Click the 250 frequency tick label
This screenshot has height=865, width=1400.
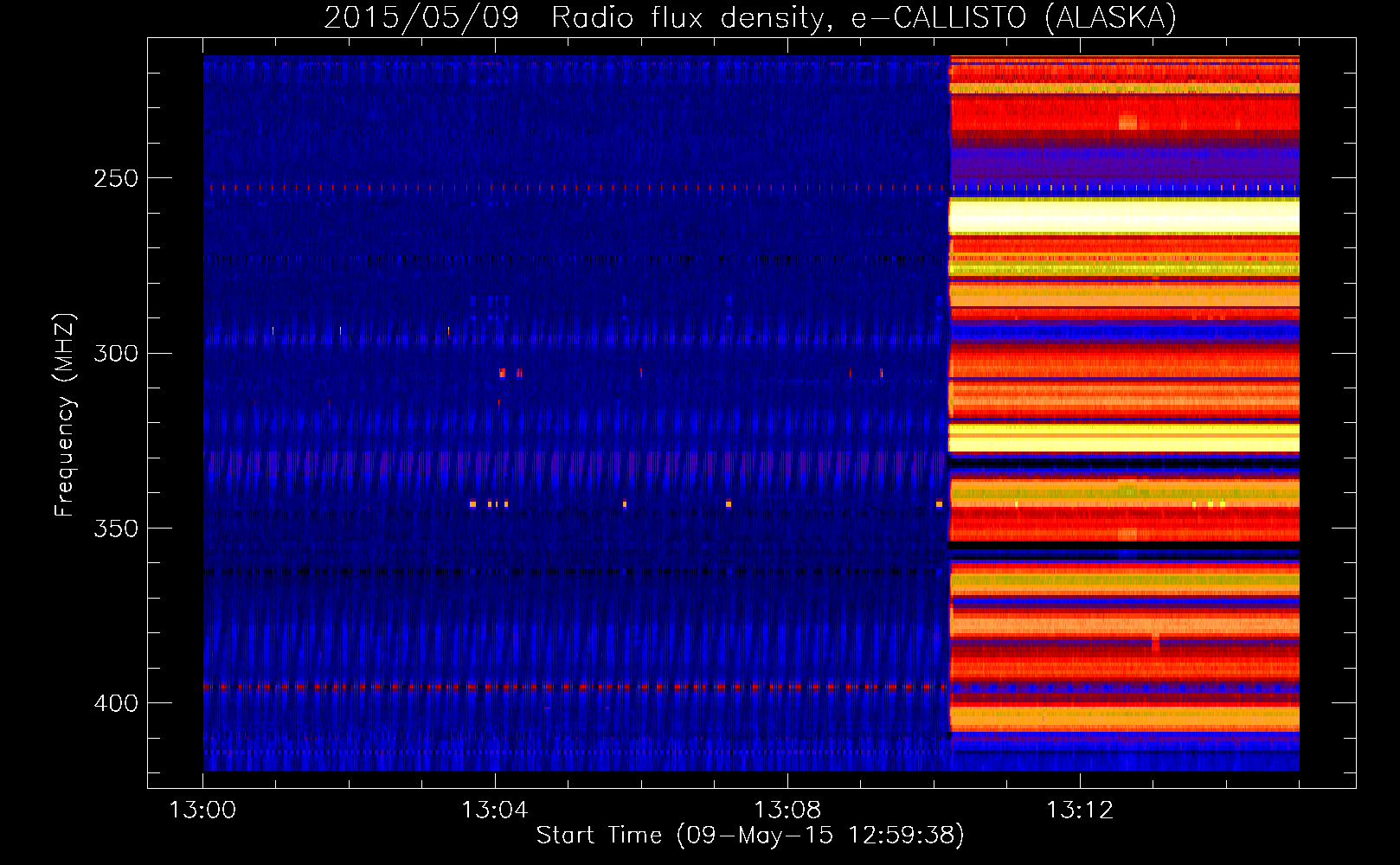(116, 178)
